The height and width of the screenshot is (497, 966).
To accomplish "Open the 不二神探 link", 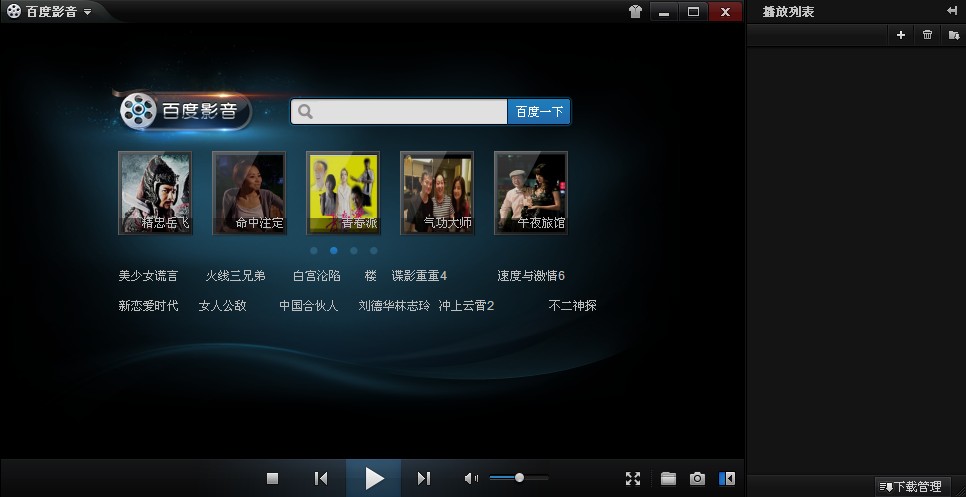I will point(572,305).
